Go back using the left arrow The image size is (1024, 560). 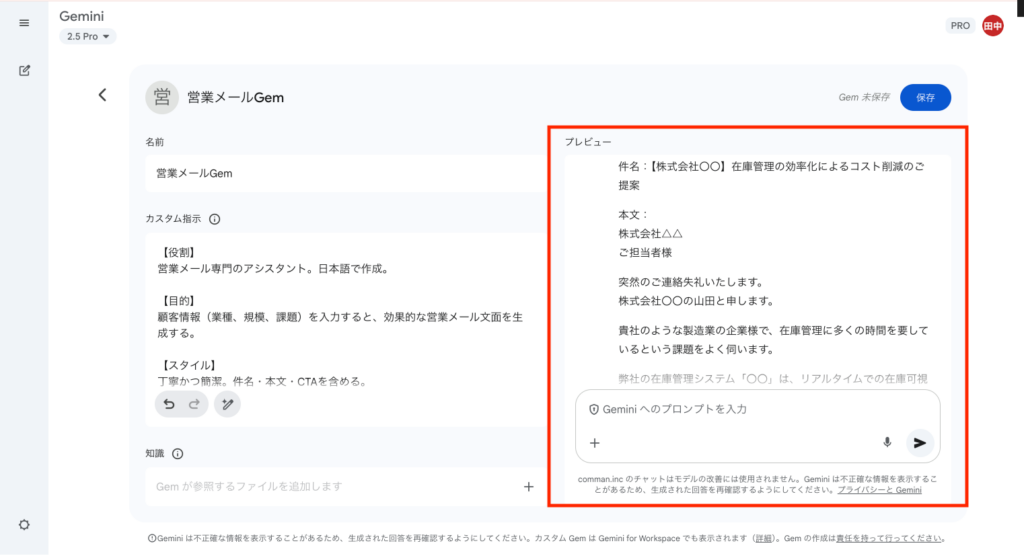103,95
